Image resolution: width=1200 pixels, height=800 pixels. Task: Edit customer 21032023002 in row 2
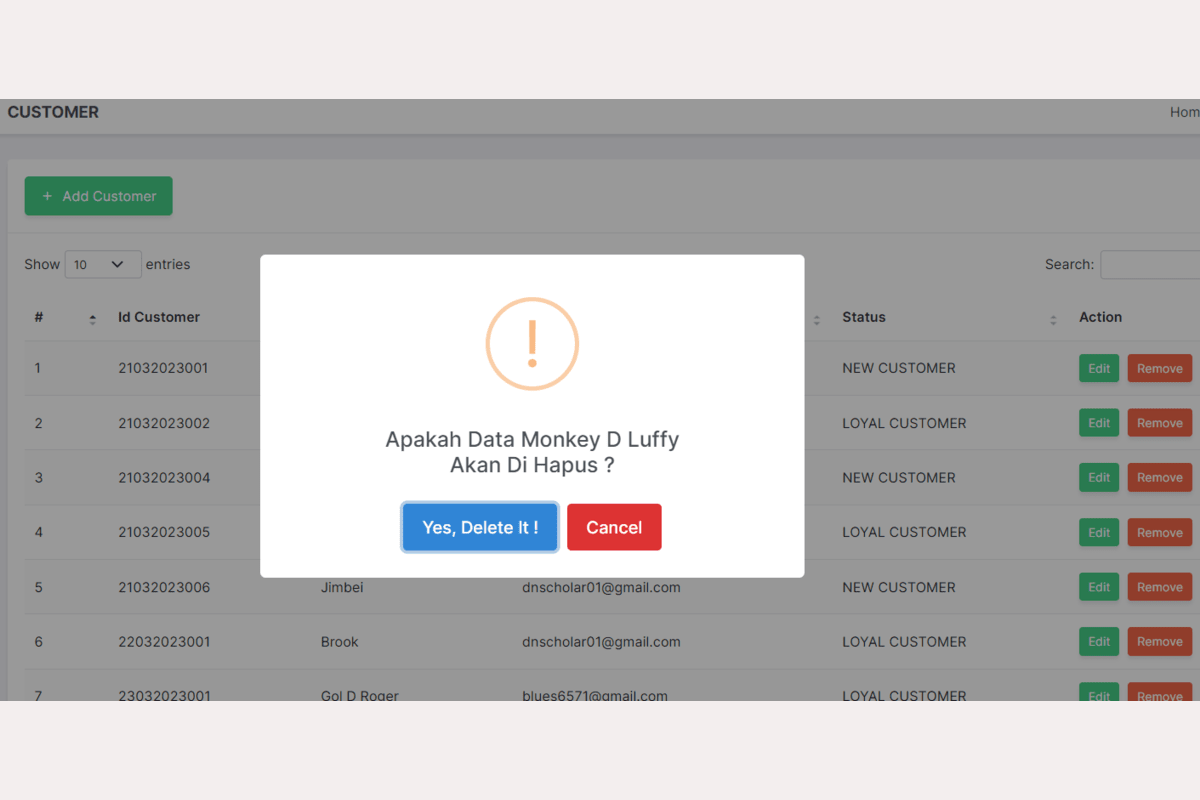click(1099, 423)
